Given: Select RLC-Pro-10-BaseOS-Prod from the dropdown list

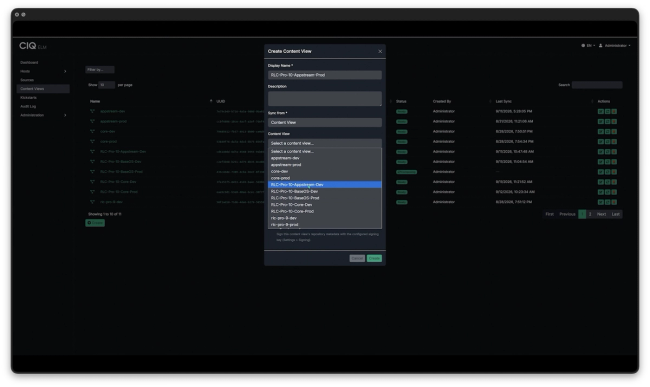Looking at the screenshot, I should (325, 198).
